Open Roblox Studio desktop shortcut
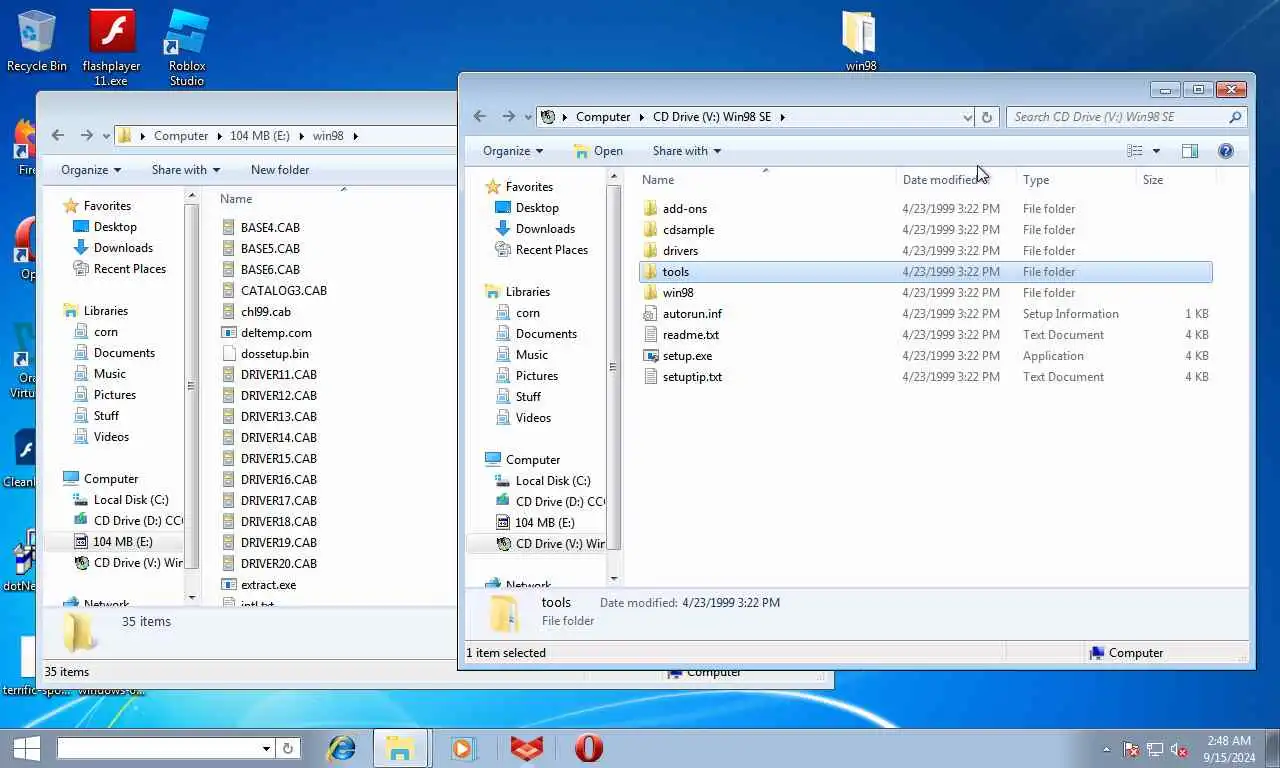The image size is (1280, 768). (187, 47)
